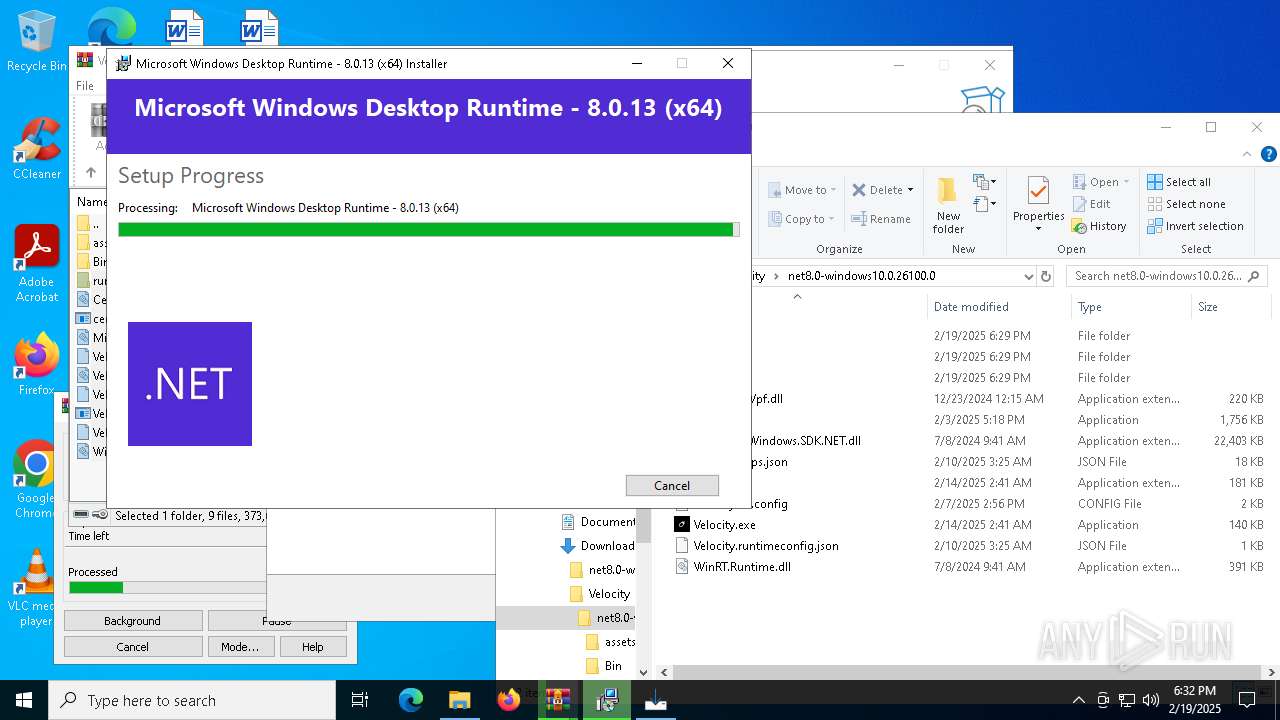Collapse the Explorer ribbon chevron
The width and height of the screenshot is (1280, 720).
click(1246, 154)
